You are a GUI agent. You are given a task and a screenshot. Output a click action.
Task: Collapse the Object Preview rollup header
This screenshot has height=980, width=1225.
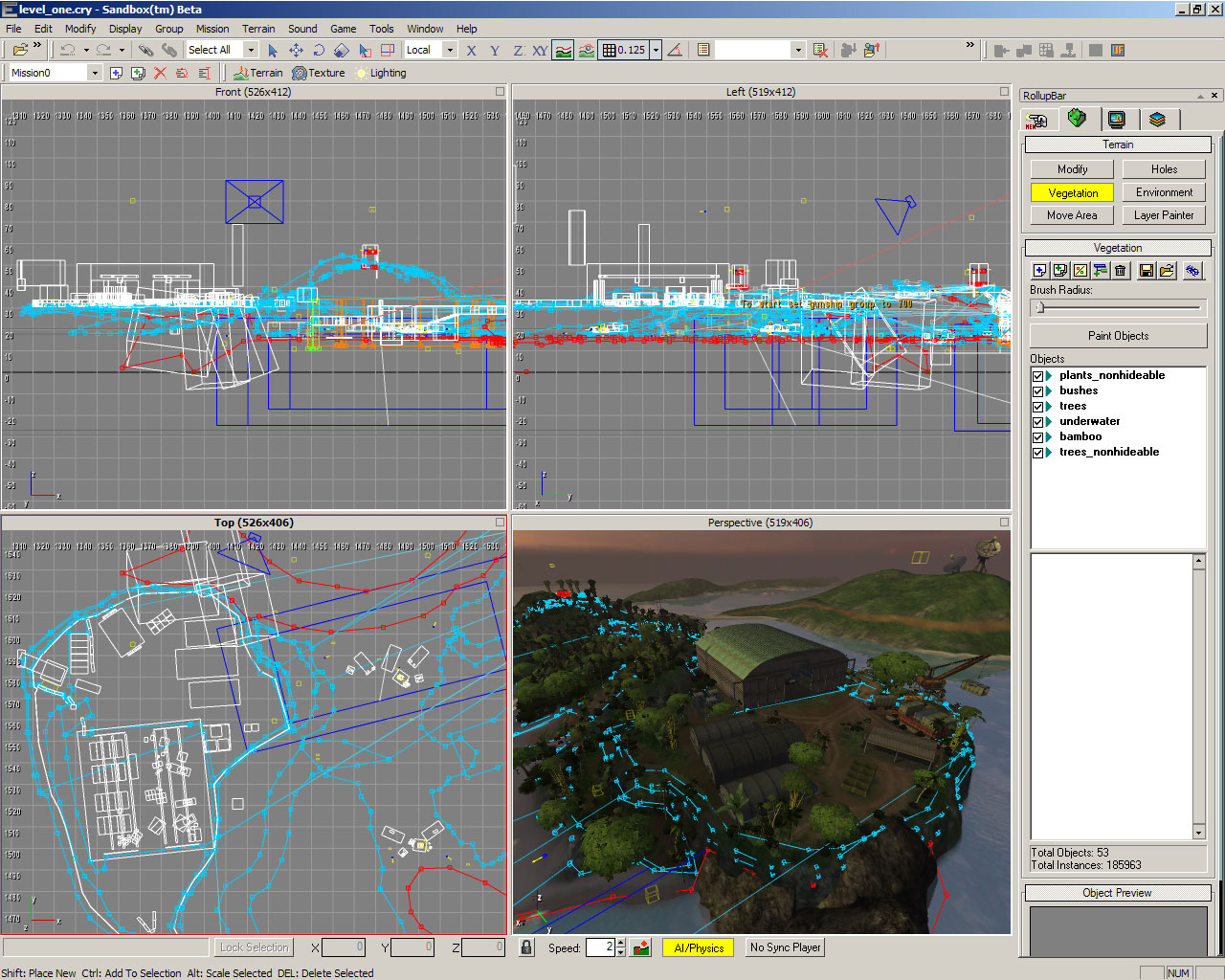click(1117, 893)
